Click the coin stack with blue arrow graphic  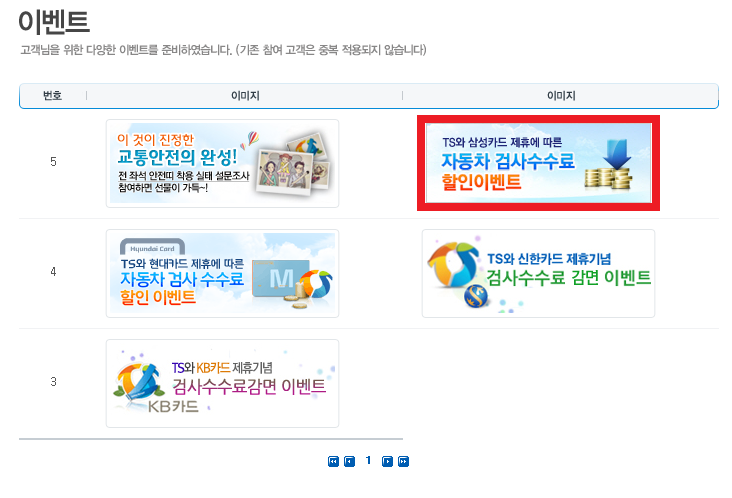[610, 166]
